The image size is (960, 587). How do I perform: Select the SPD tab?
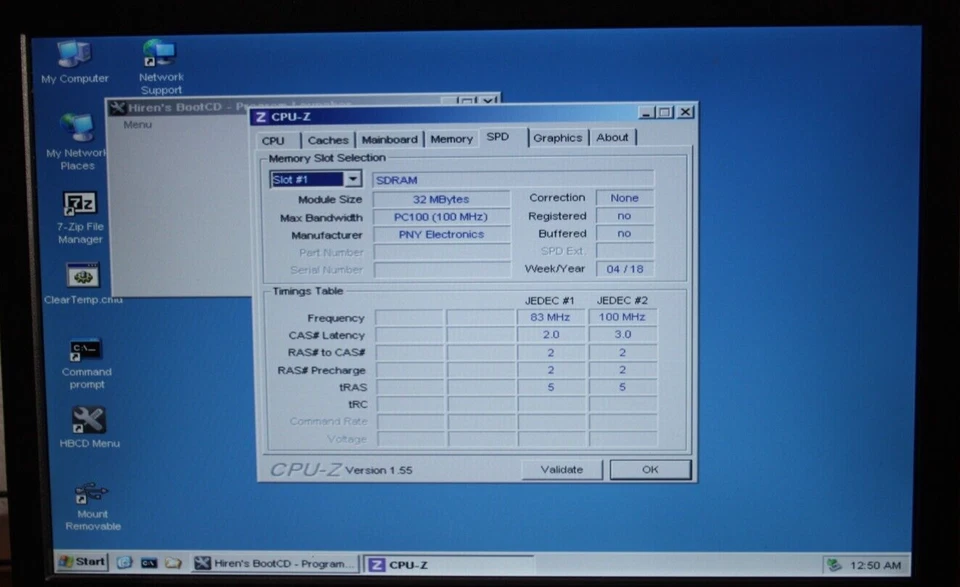498,136
